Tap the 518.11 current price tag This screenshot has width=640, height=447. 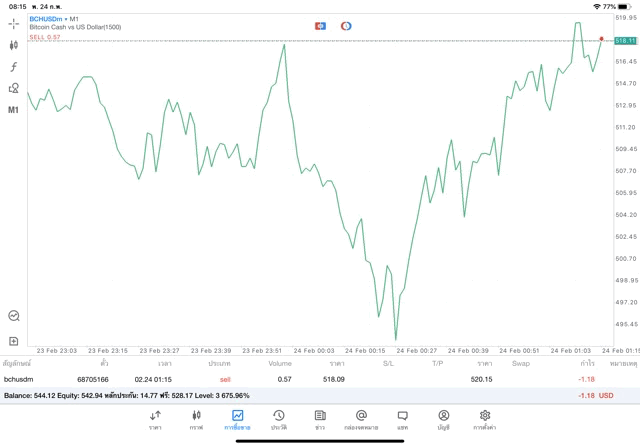pos(626,41)
